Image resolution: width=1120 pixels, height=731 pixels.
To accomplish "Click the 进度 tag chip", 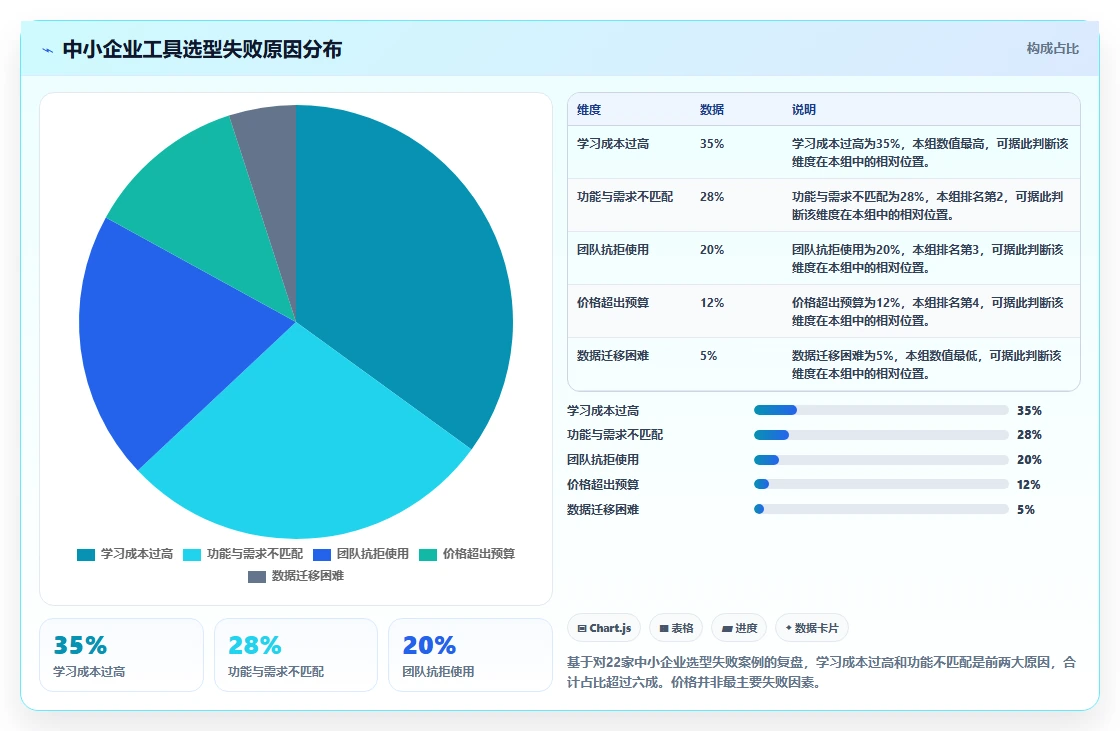I will coord(739,628).
